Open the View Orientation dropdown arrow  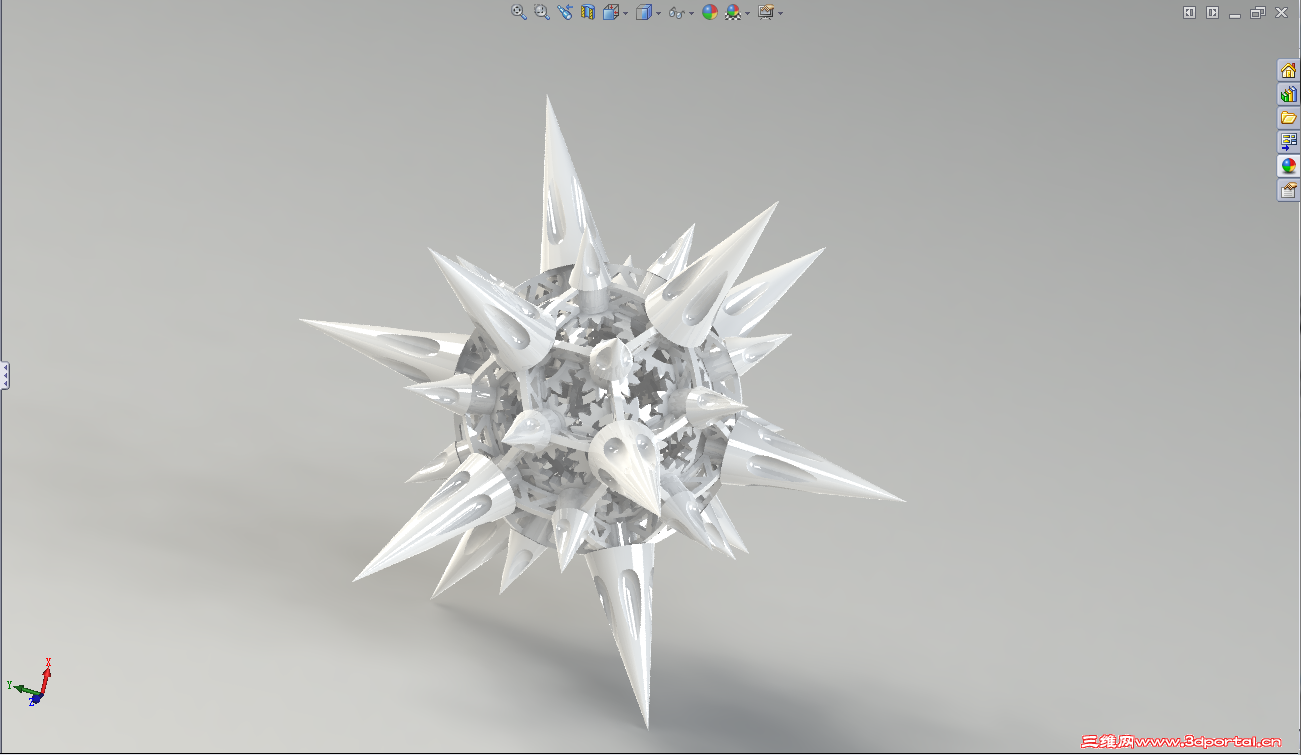(626, 13)
